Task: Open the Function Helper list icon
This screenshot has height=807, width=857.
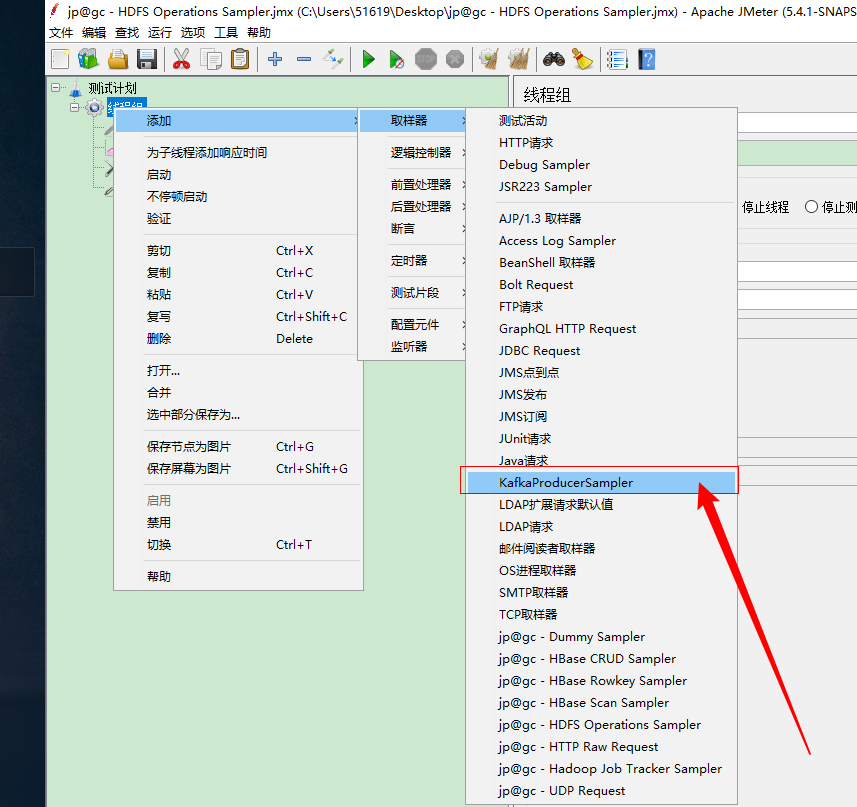Action: (617, 59)
